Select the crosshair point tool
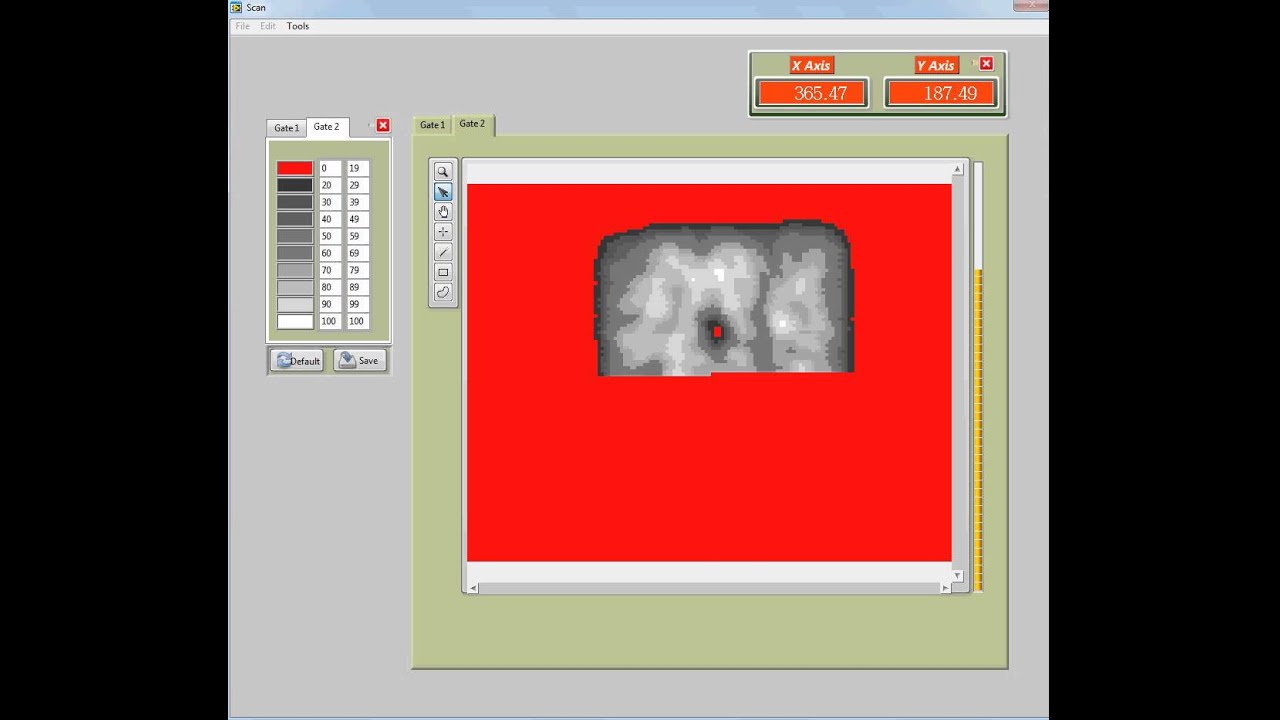Image resolution: width=1280 pixels, height=720 pixels. pyautogui.click(x=443, y=232)
